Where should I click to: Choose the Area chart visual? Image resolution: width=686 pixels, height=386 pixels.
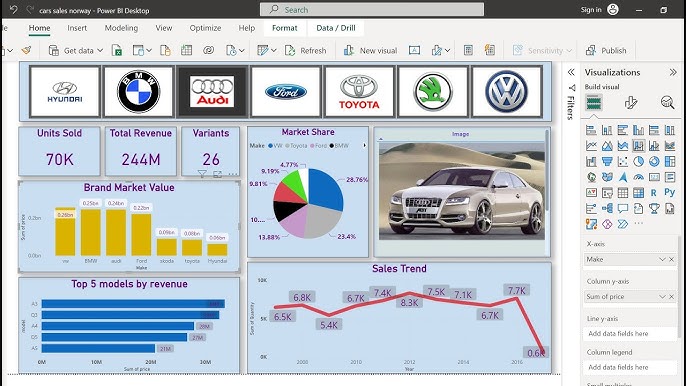coord(607,146)
